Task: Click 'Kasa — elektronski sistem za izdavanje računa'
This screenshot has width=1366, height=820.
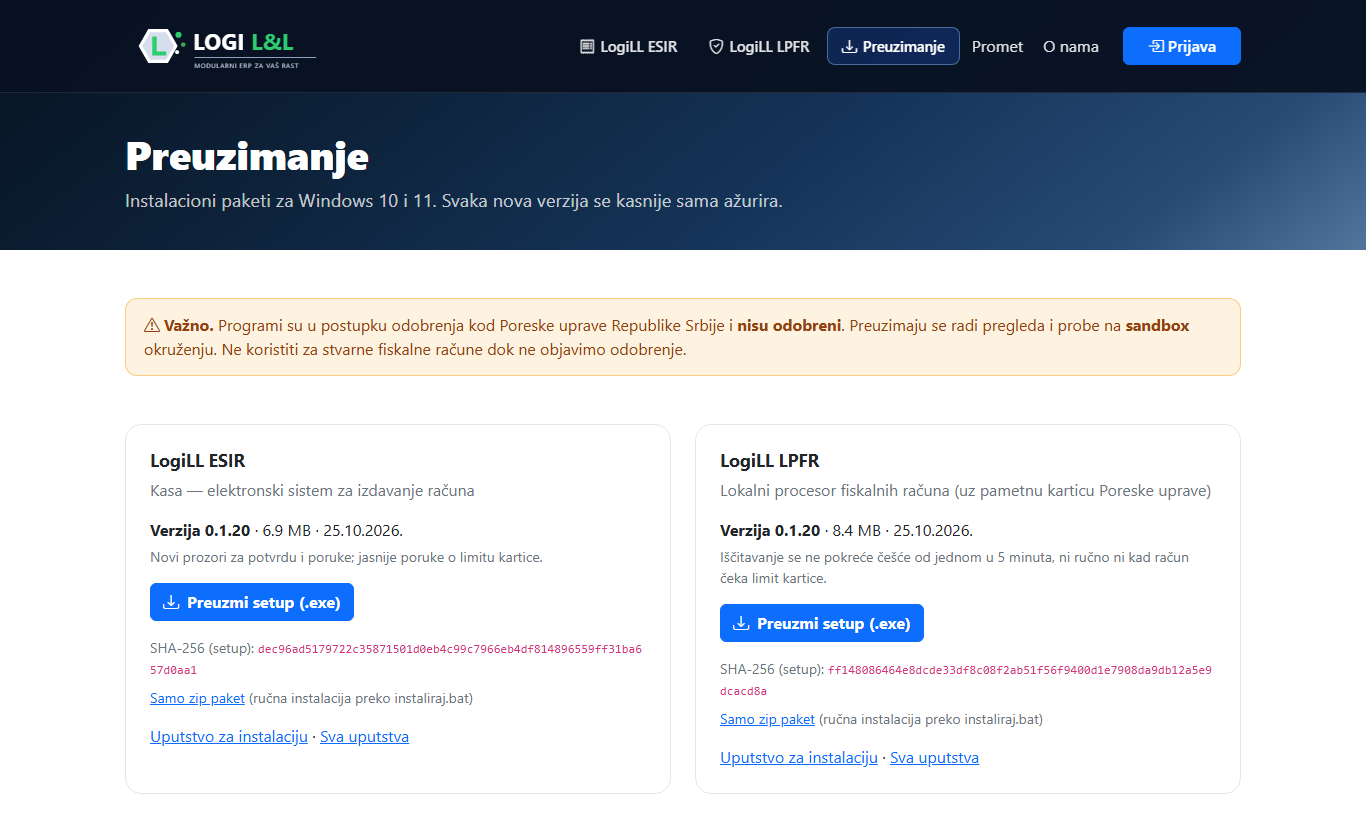Action: coord(312,491)
